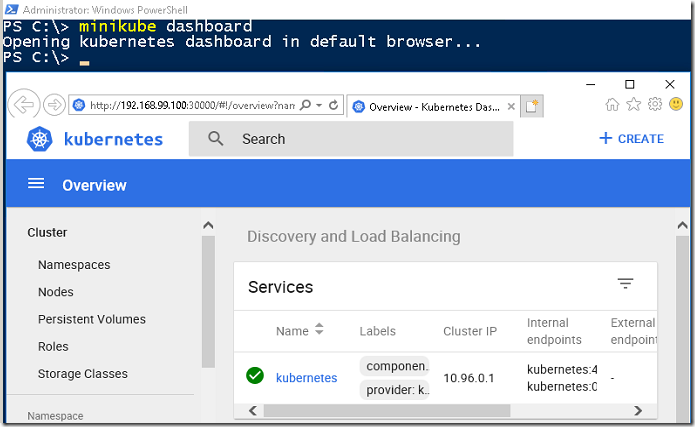695x427 pixels.
Task: Focus the dashboard Search field
Action: pyautogui.click(x=351, y=139)
